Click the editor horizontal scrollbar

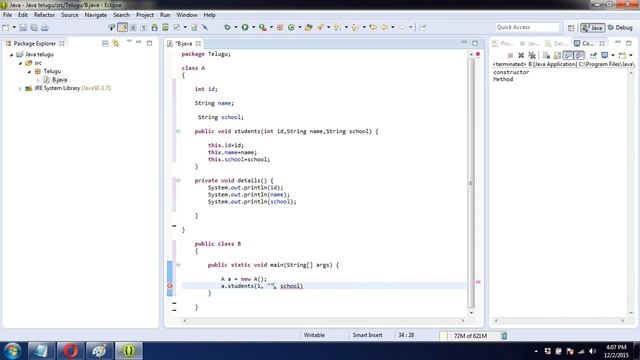(x=323, y=321)
